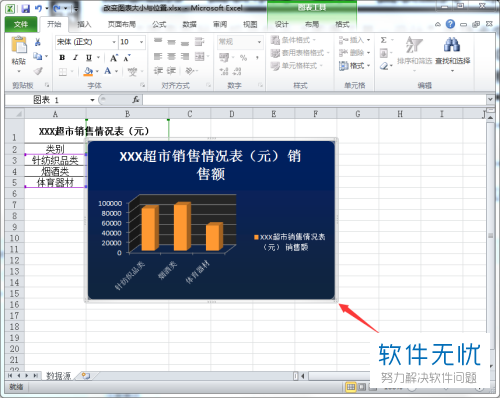500x398 pixels.
Task: Switch to the Formulas tab
Action: coord(159,24)
